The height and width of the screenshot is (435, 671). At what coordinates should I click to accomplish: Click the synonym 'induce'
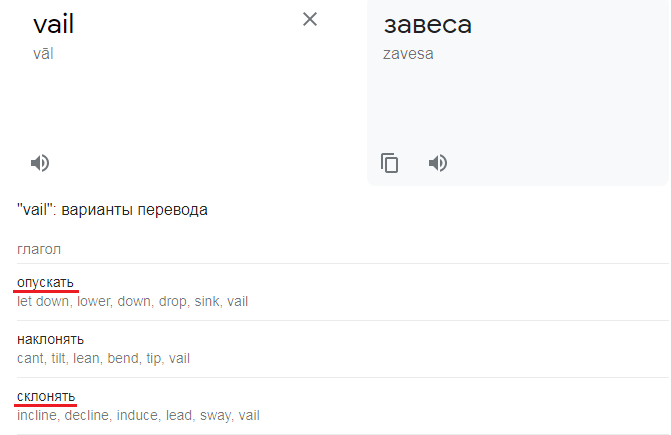coord(137,415)
